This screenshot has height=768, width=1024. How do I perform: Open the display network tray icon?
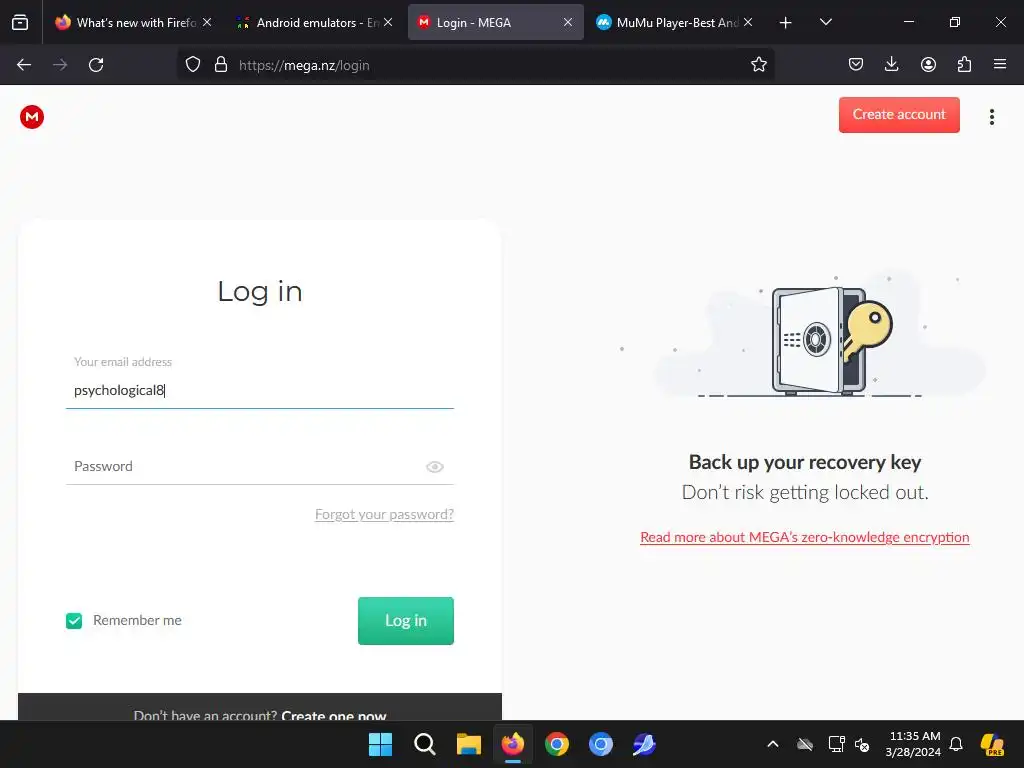[836, 744]
